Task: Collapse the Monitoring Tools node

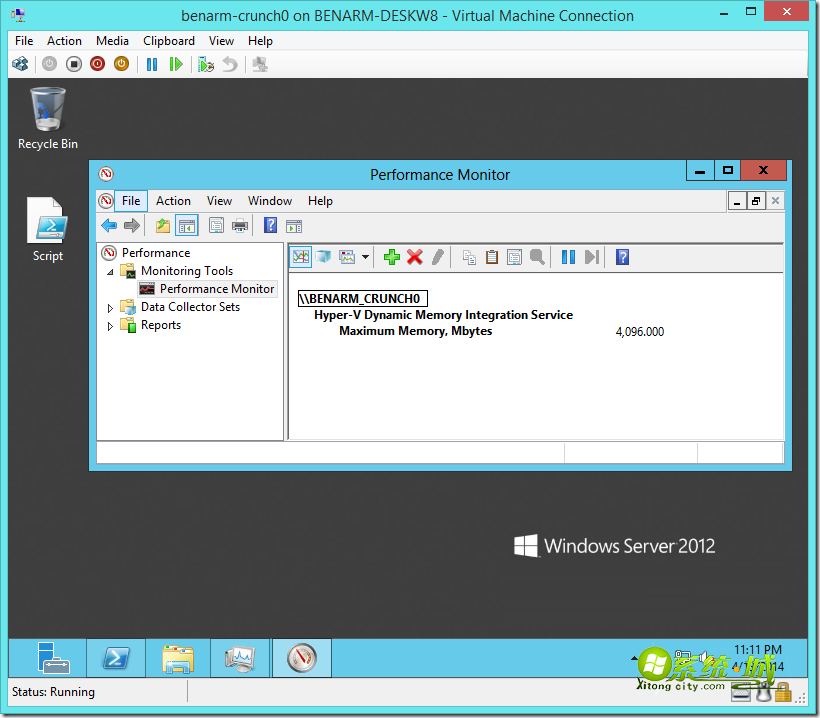Action: tap(111, 271)
